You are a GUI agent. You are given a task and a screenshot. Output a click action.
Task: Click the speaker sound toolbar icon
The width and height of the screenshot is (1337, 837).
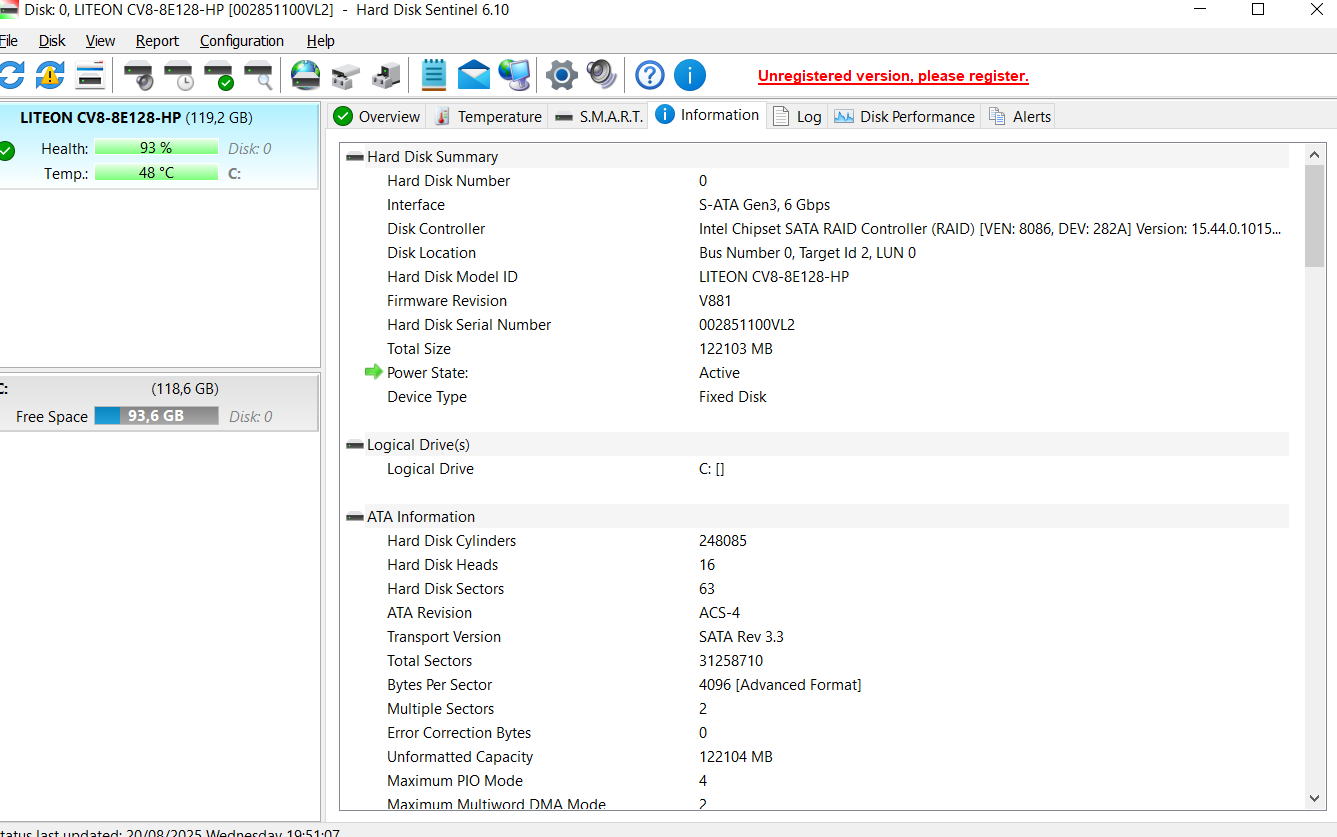[x=601, y=75]
